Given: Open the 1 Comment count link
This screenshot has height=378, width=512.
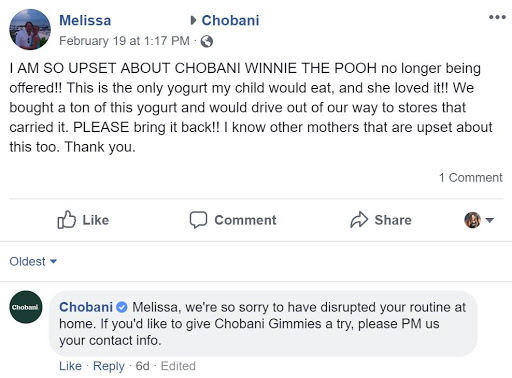Looking at the screenshot, I should (470, 178).
